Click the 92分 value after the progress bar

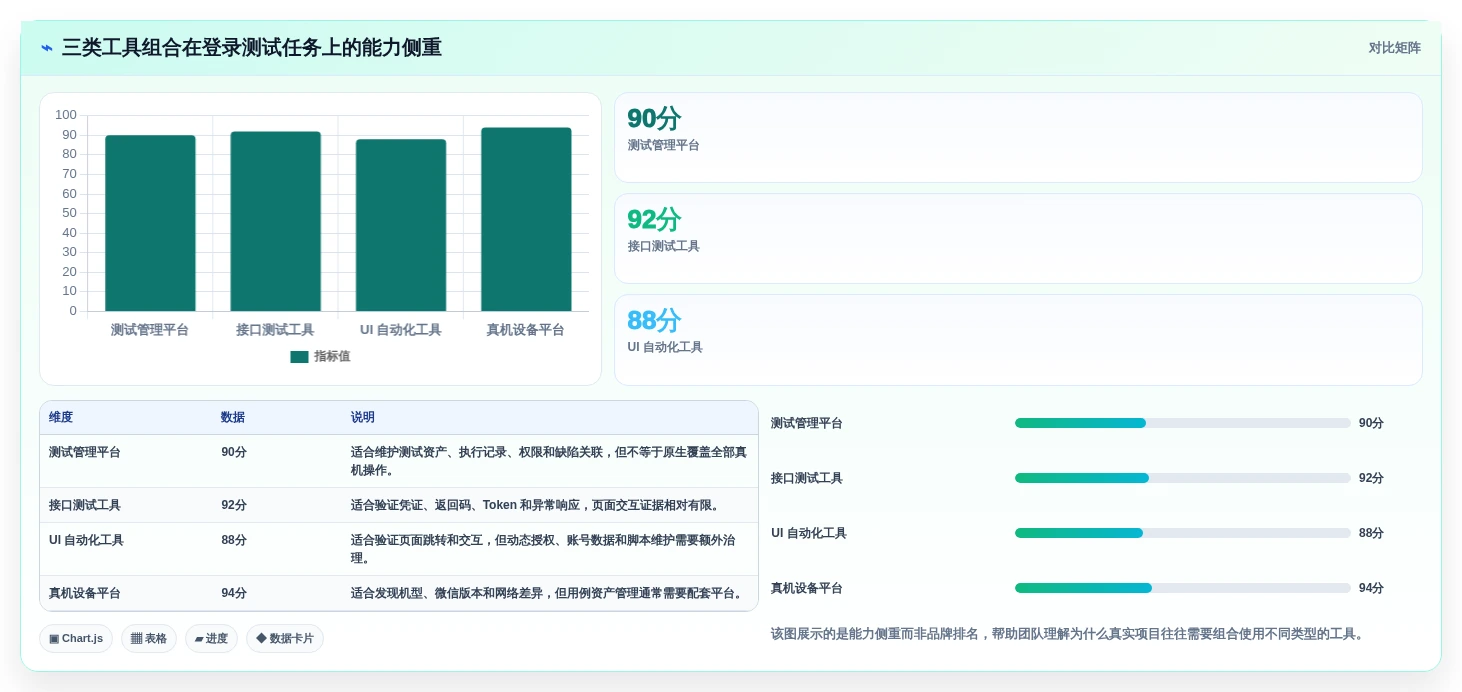click(x=1371, y=478)
